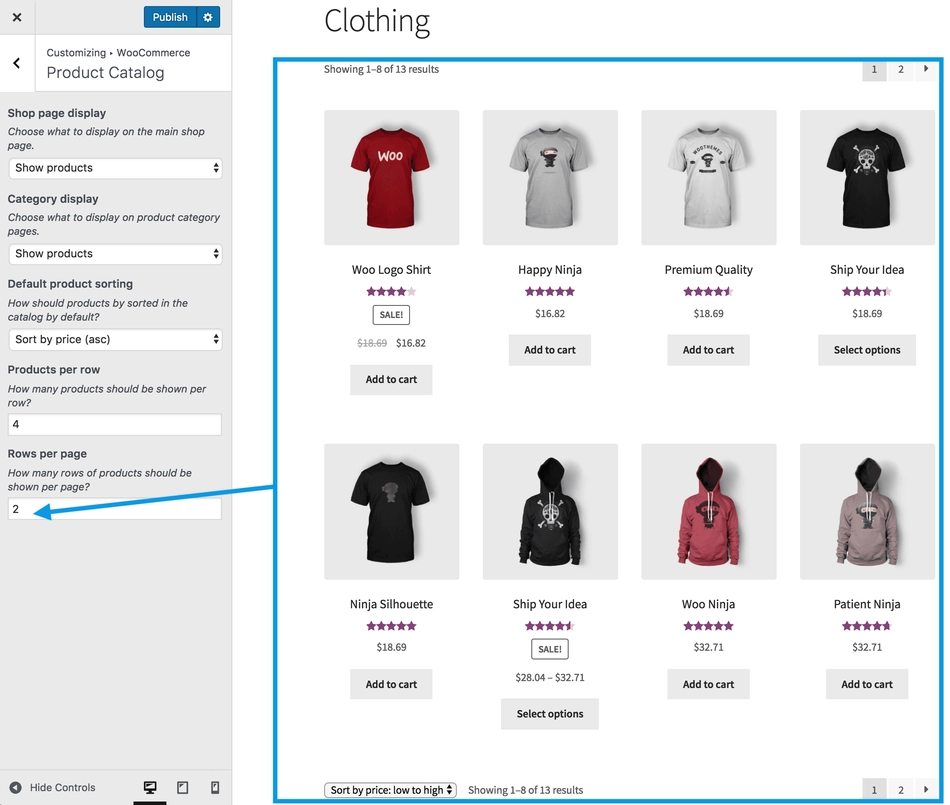Click Happy Ninja star rating

(550, 291)
